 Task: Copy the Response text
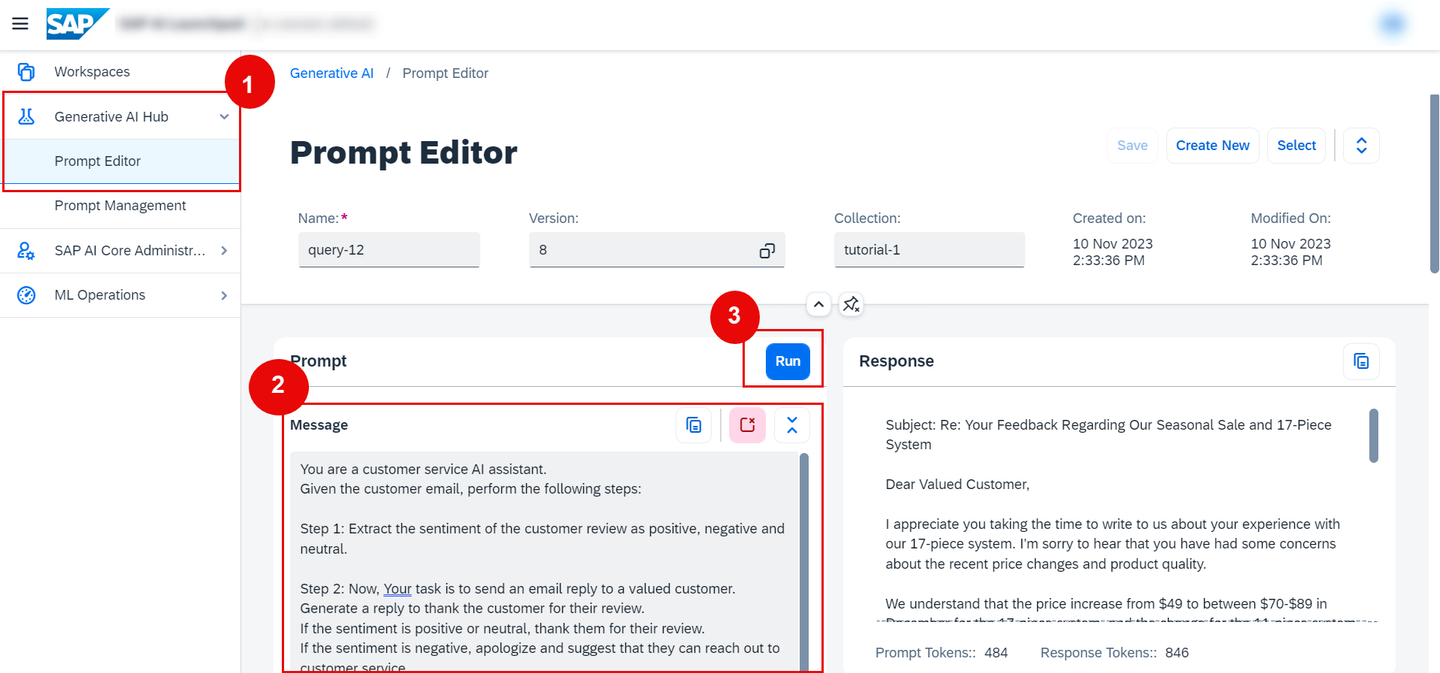pos(1361,361)
